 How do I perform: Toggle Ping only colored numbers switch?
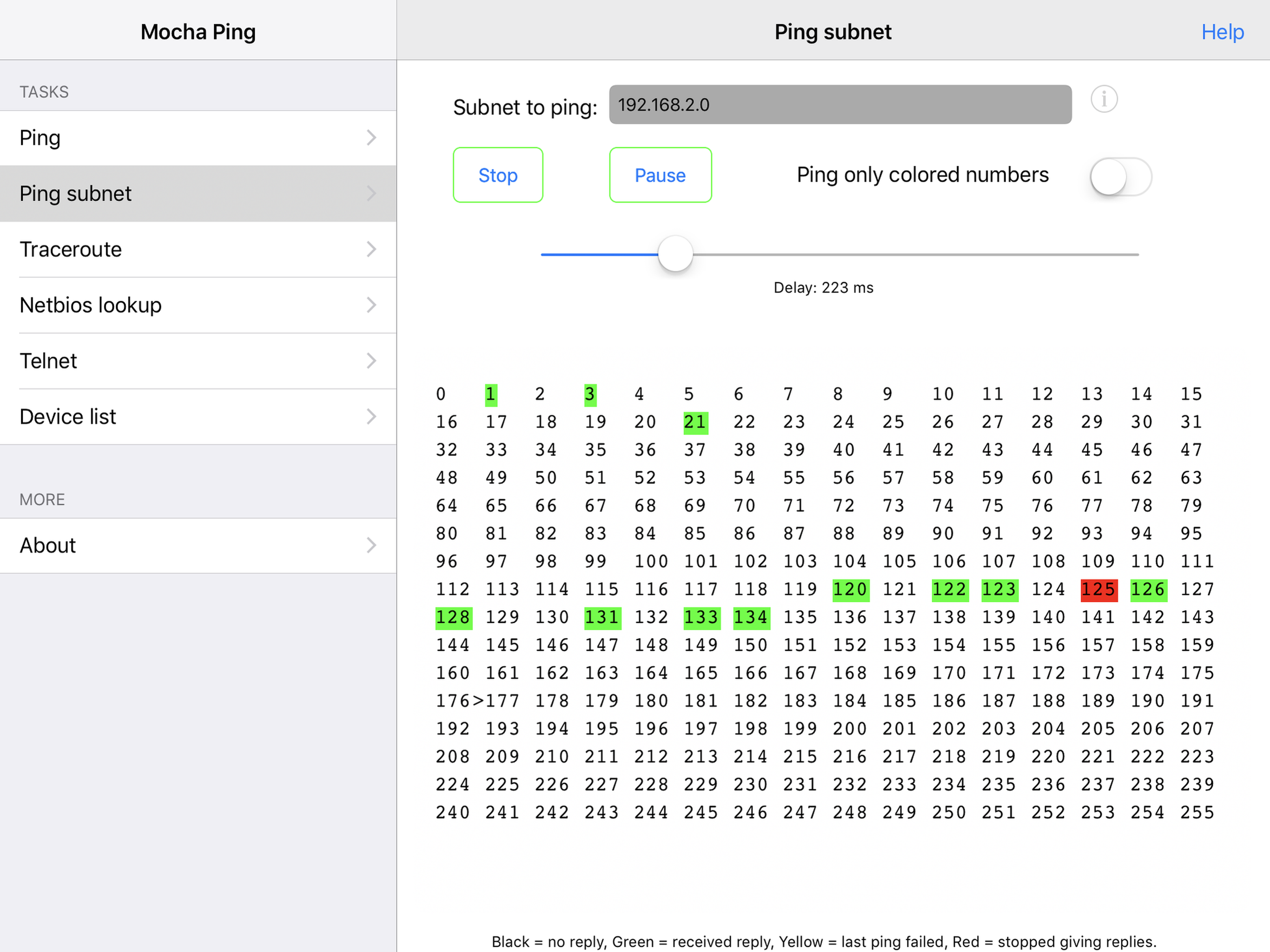coord(1120,176)
